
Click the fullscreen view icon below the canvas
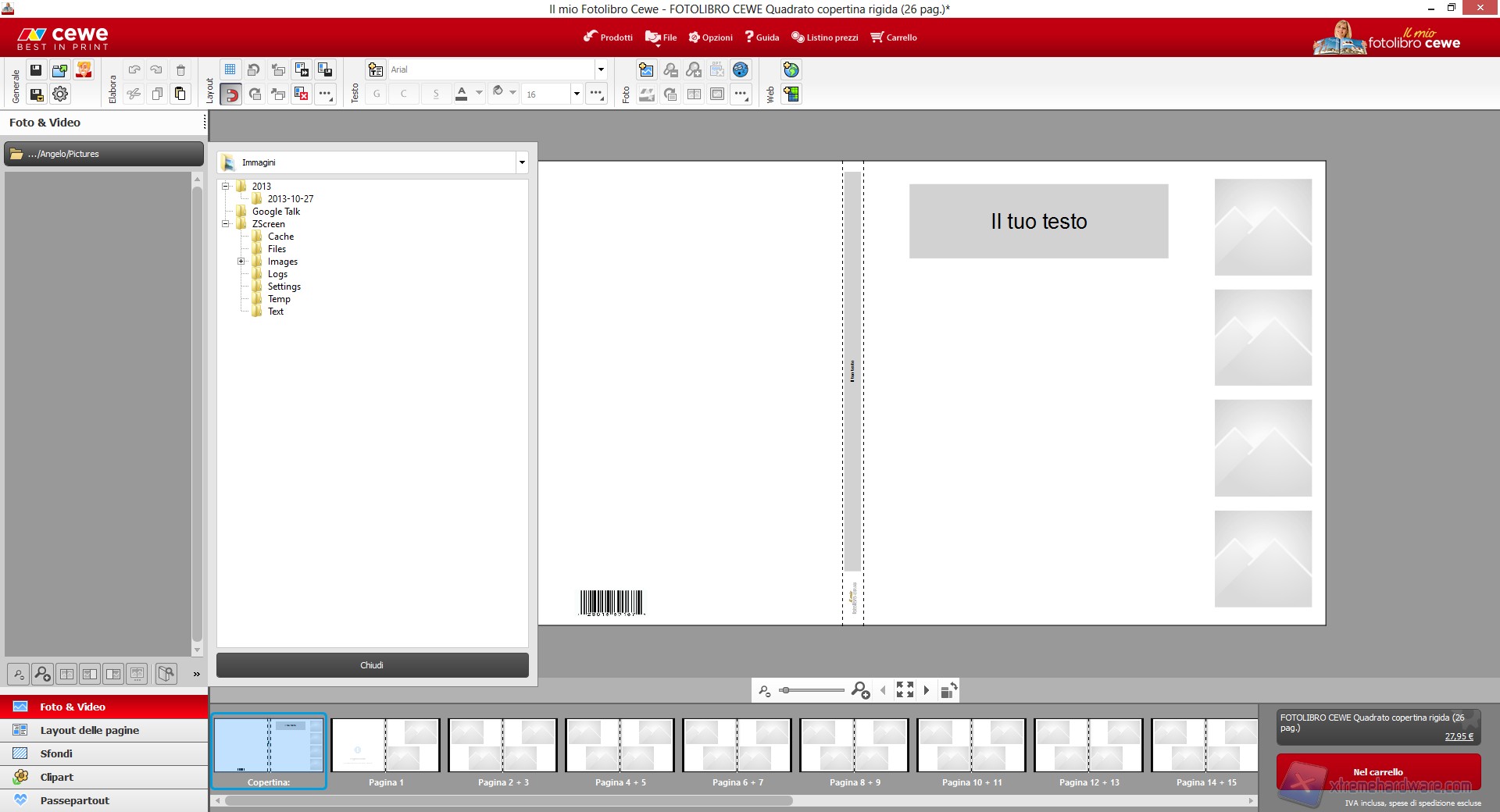pyautogui.click(x=905, y=690)
